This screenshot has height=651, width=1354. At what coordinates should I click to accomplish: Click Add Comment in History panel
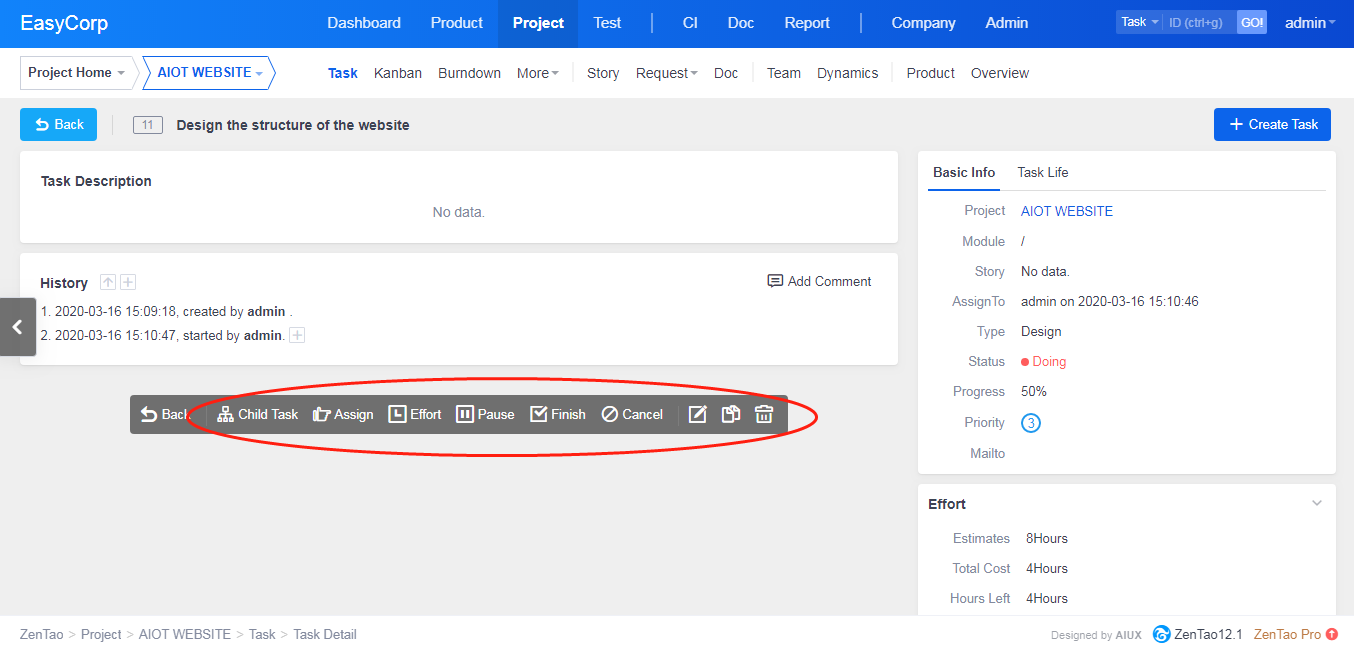[x=819, y=281]
